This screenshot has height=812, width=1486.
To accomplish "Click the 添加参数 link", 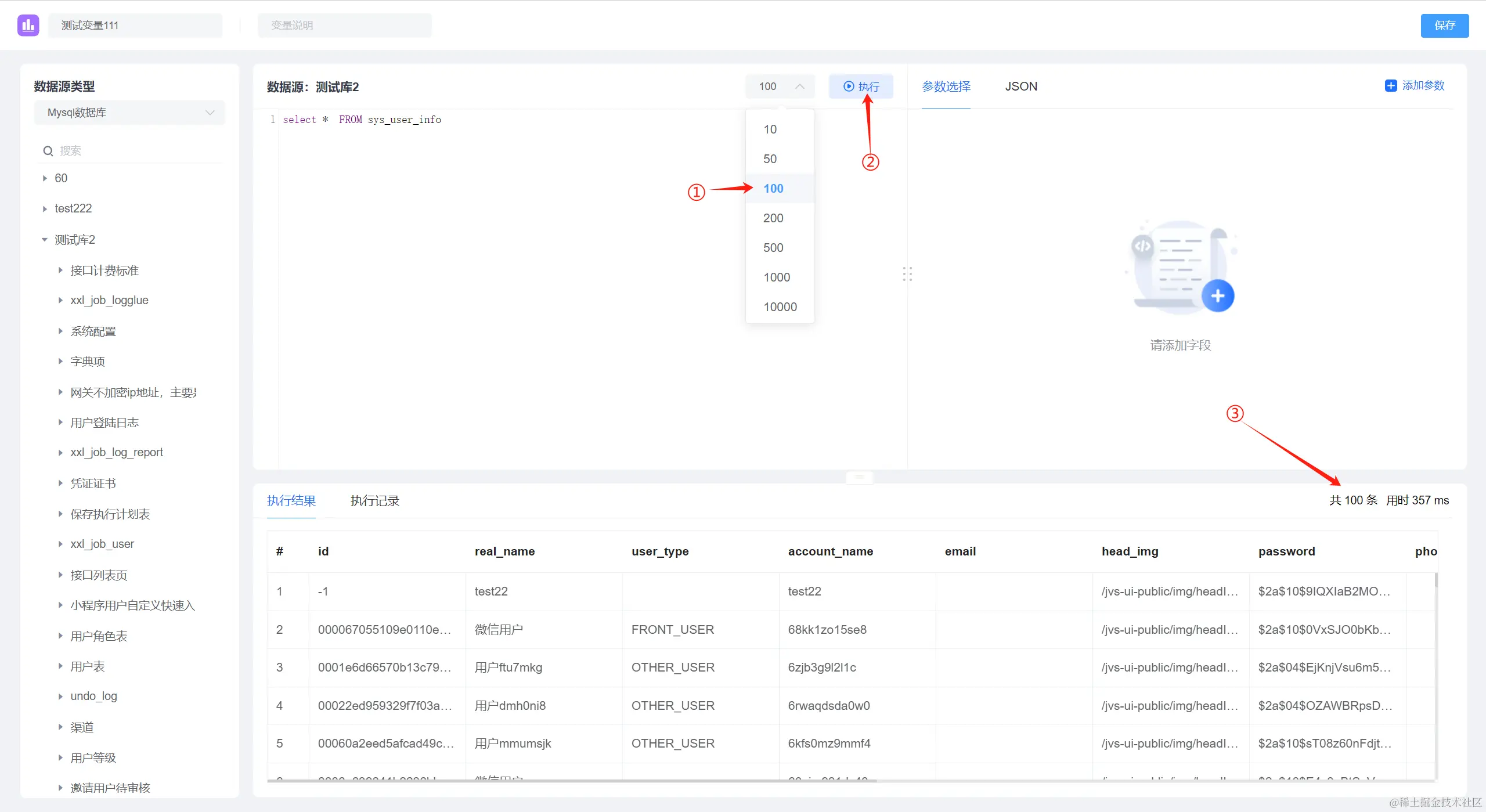I will coord(1423,86).
